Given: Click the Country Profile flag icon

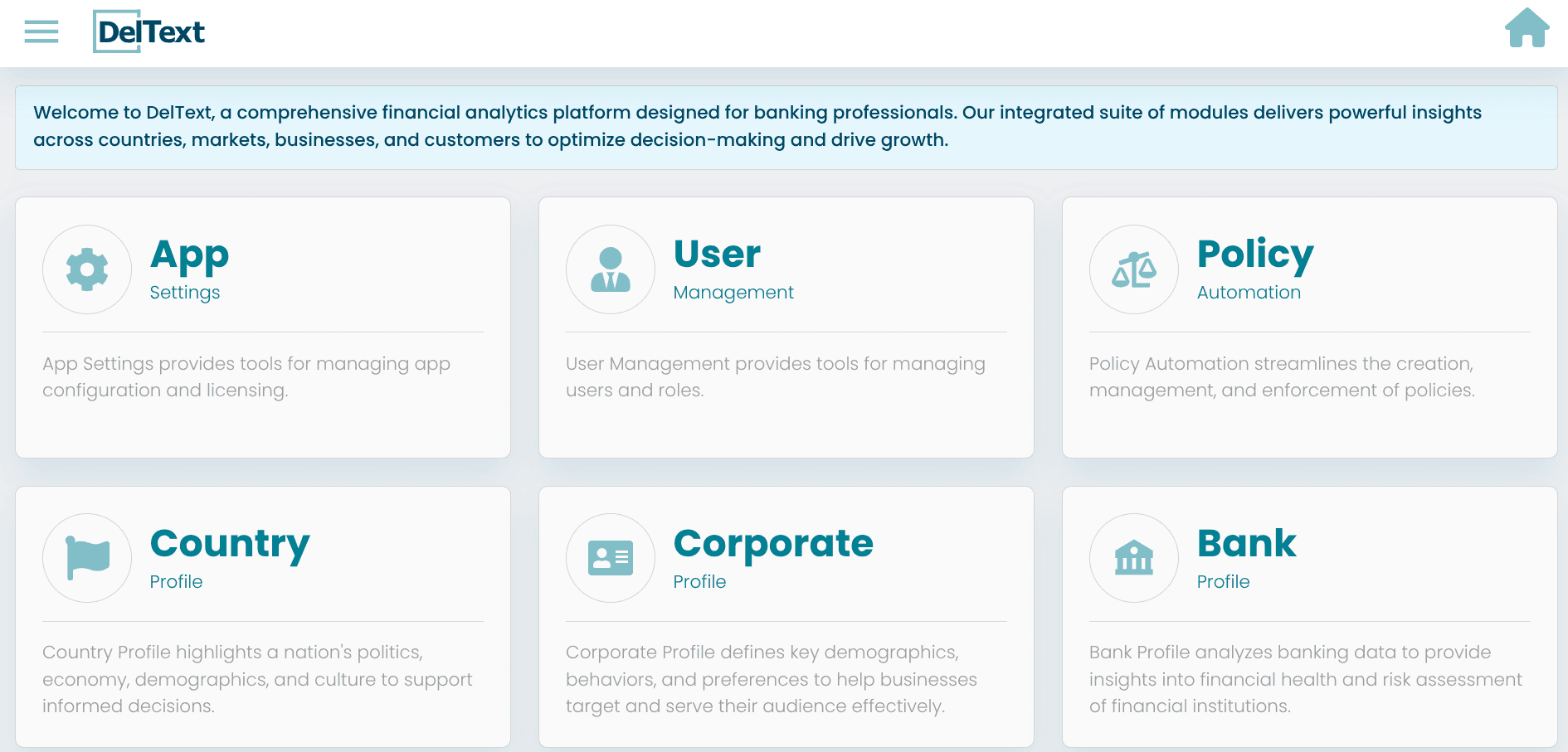Looking at the screenshot, I should [87, 558].
